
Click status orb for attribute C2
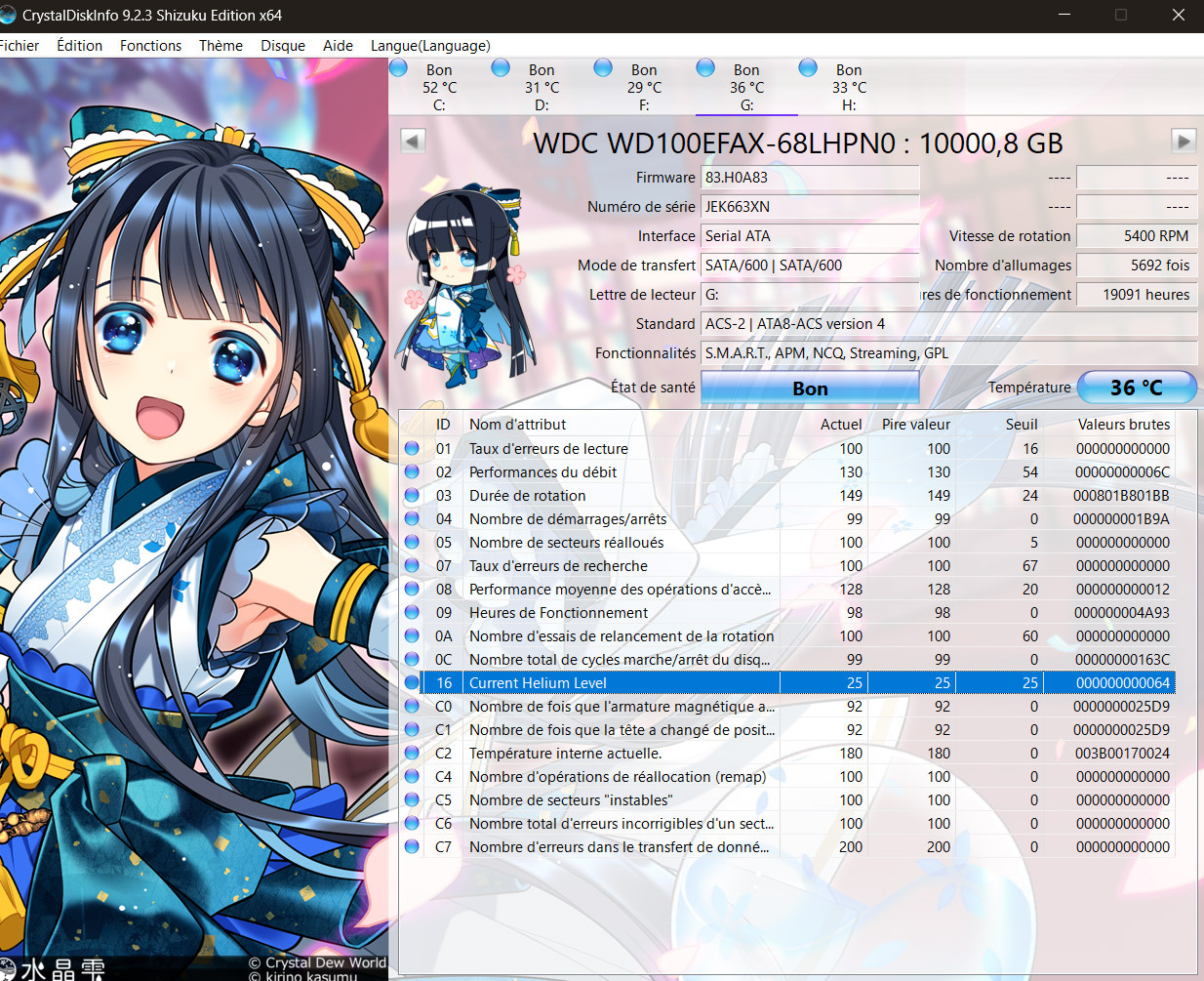click(412, 753)
